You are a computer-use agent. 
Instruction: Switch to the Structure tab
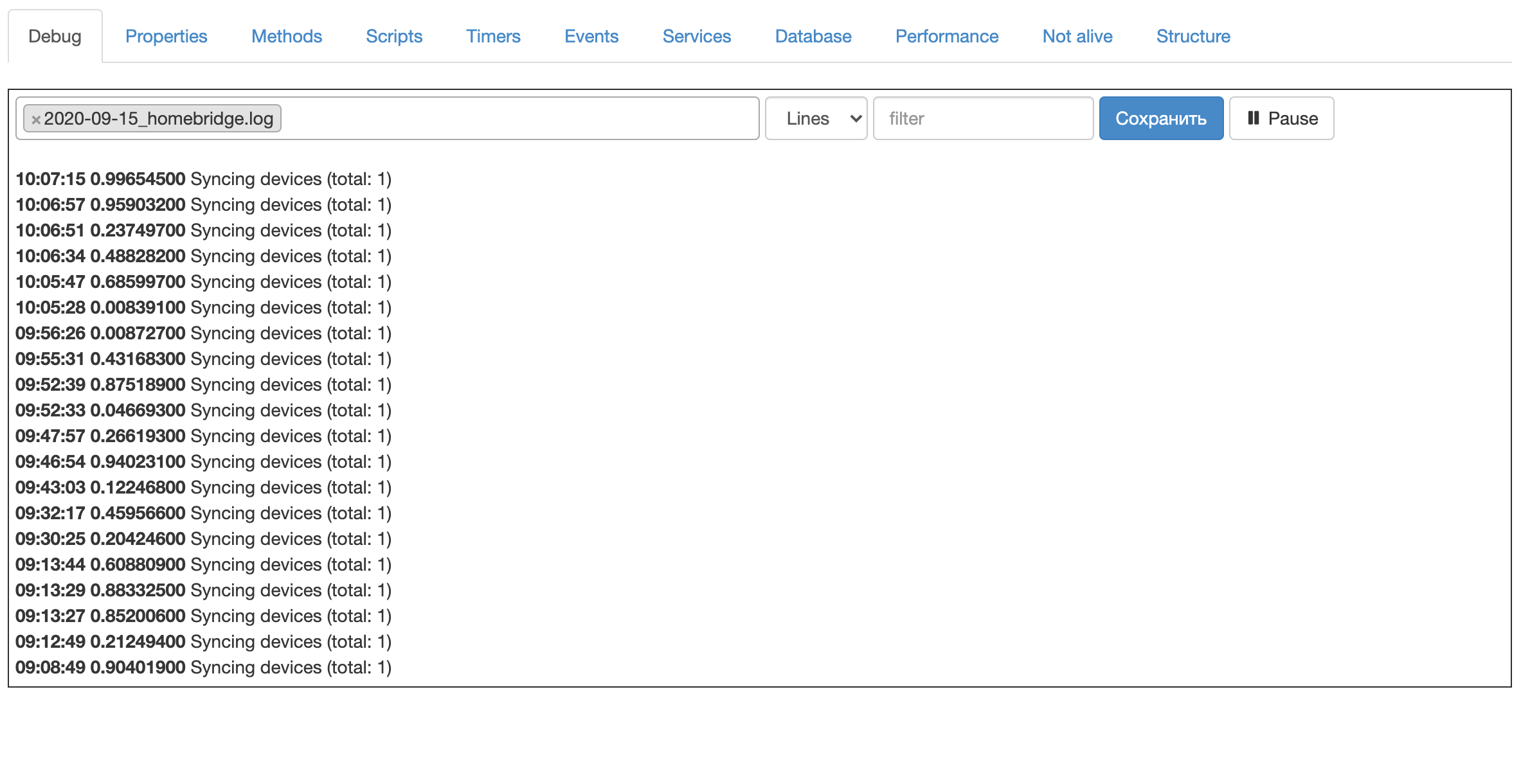(1192, 36)
